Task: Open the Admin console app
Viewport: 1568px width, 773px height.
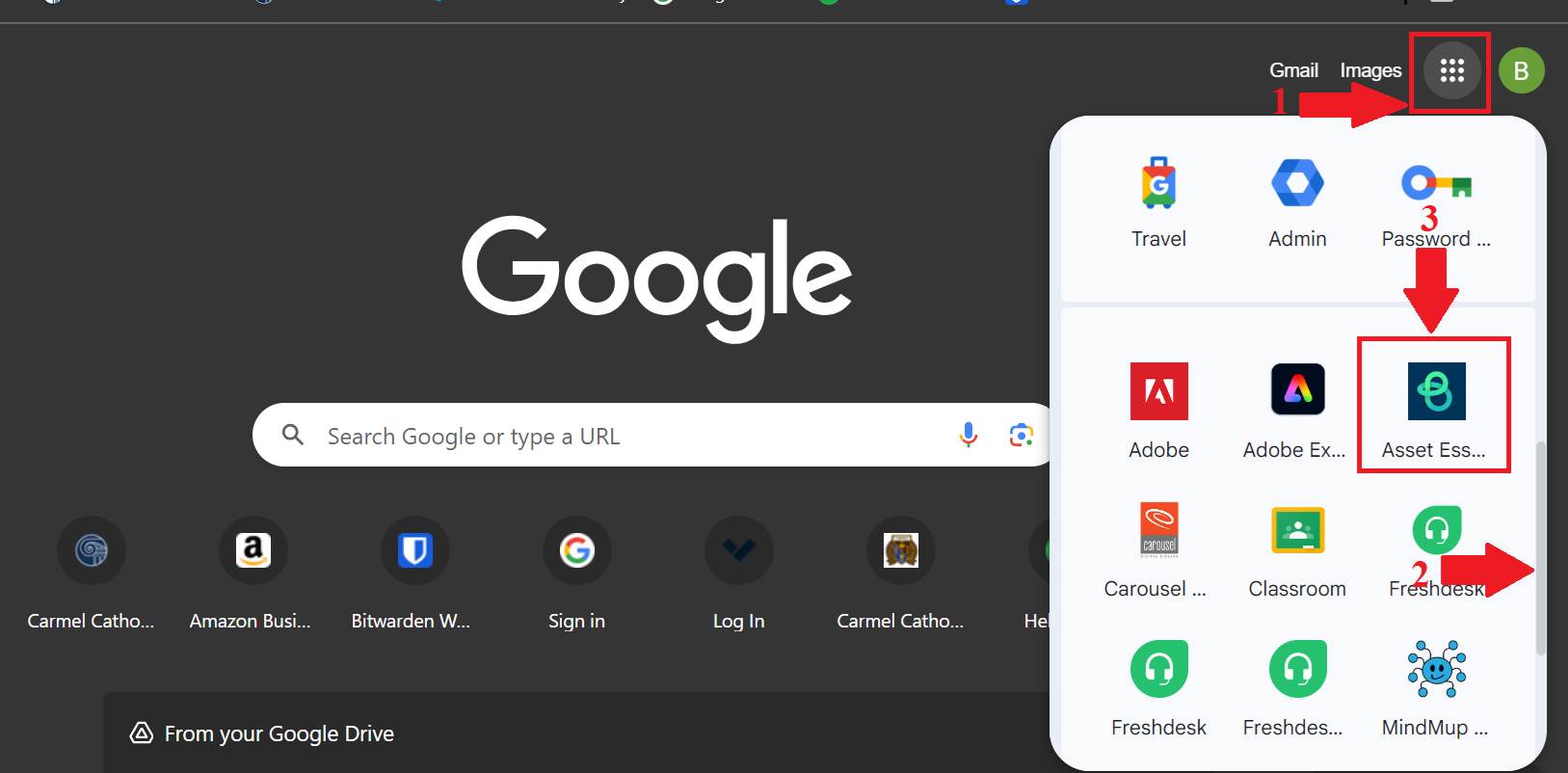Action: 1297,203
